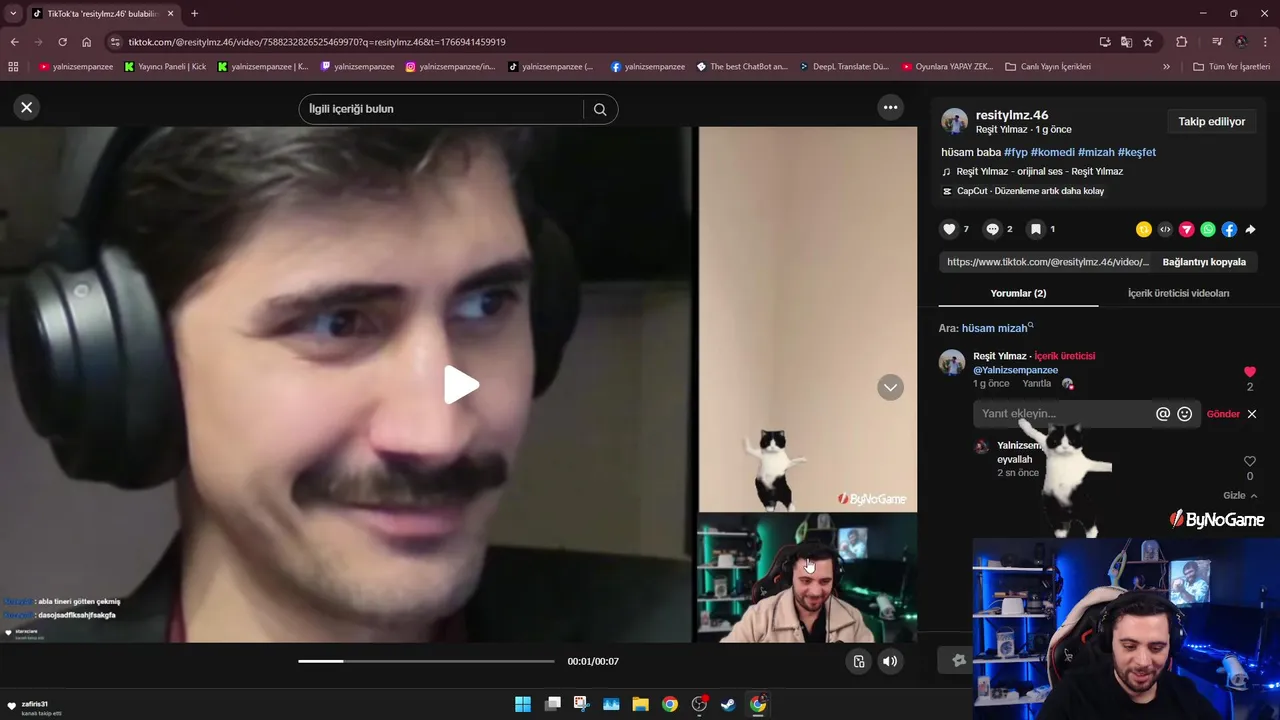1280x720 pixels.
Task: Open the tab search dropdown arrow
Action: pyautogui.click(x=13, y=13)
